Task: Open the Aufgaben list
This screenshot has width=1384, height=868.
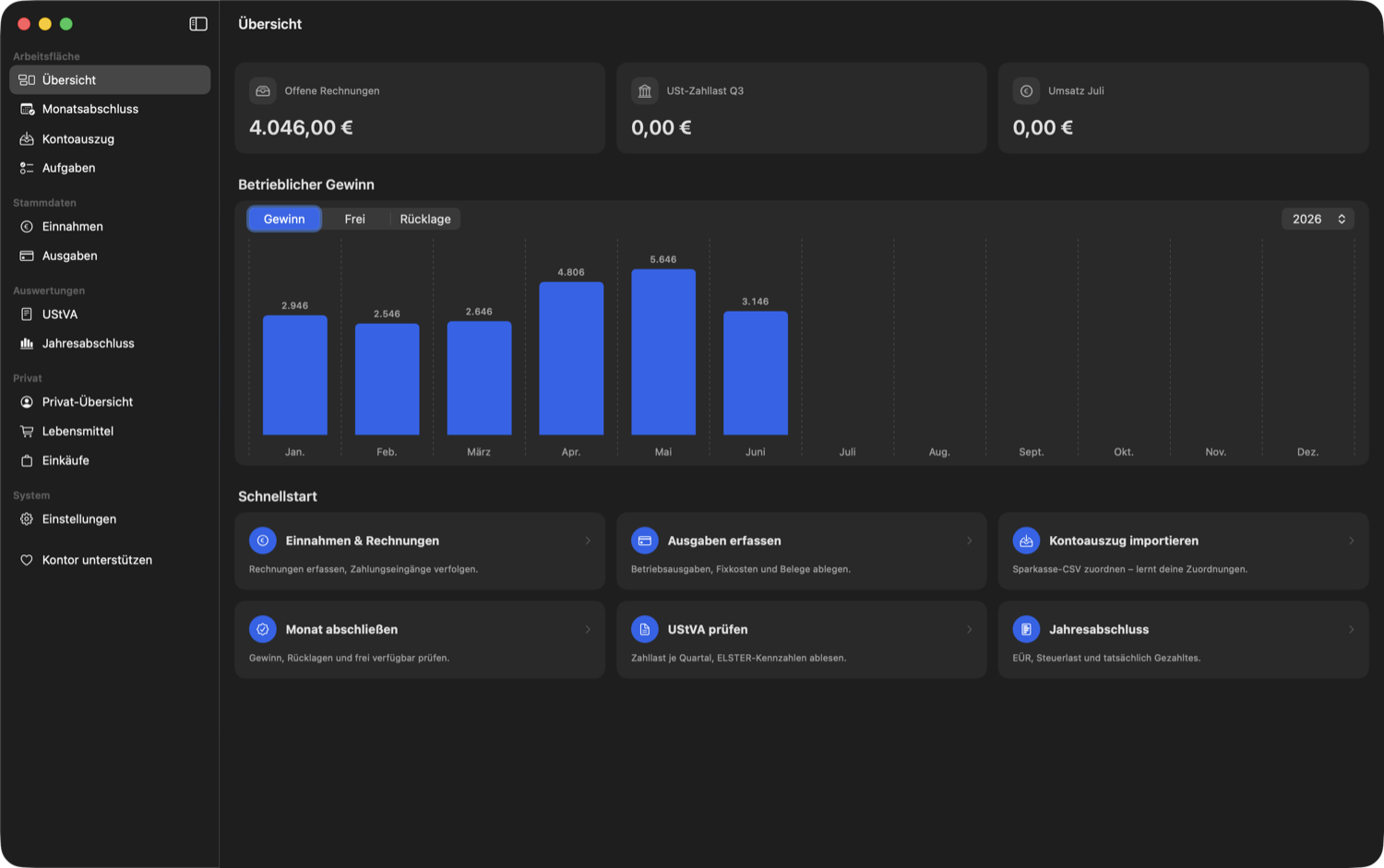Action: [x=110, y=168]
